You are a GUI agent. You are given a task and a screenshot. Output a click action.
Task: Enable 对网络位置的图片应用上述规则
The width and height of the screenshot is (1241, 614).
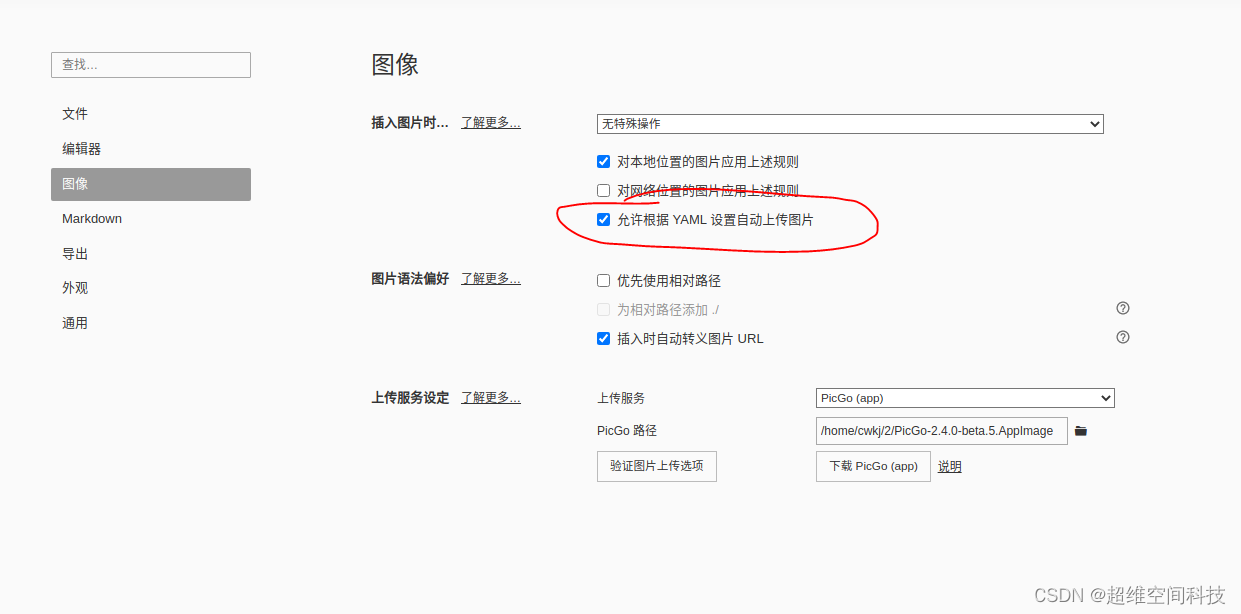(x=603, y=190)
